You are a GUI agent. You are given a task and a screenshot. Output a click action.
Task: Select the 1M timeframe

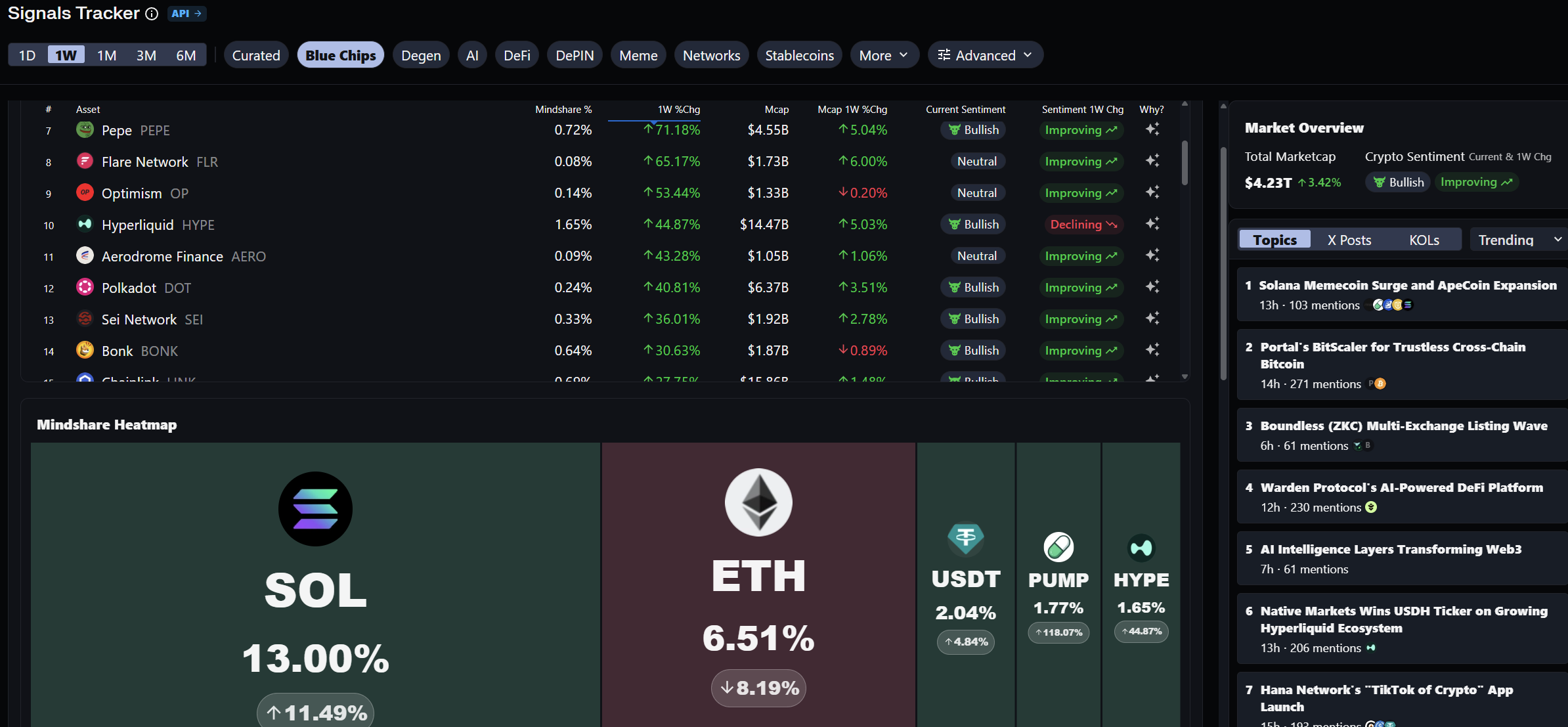tap(106, 55)
